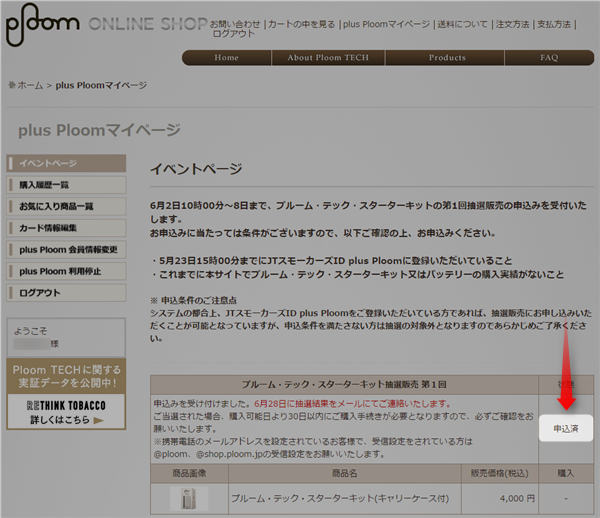
Task: Select the Home navigation tab
Action: pyautogui.click(x=227, y=58)
